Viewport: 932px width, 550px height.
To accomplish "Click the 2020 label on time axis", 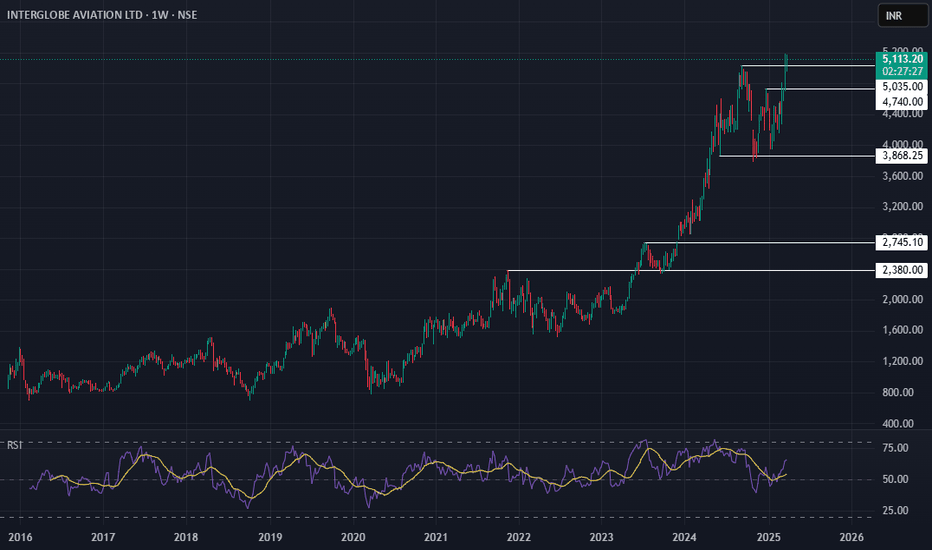I will point(353,538).
